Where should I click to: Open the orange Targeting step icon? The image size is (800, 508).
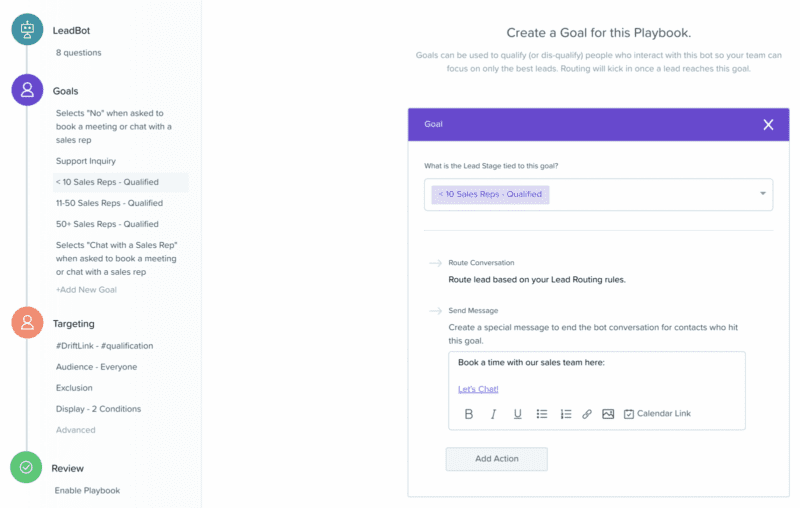[28, 322]
